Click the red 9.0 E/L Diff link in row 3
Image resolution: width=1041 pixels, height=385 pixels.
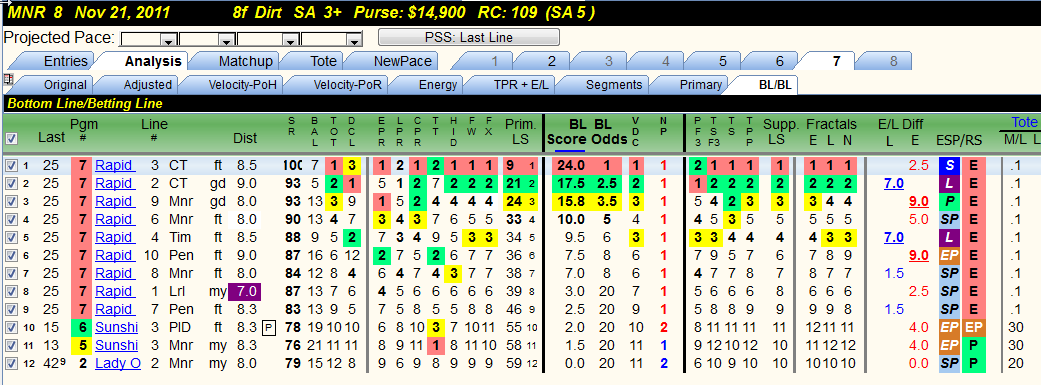(x=918, y=202)
